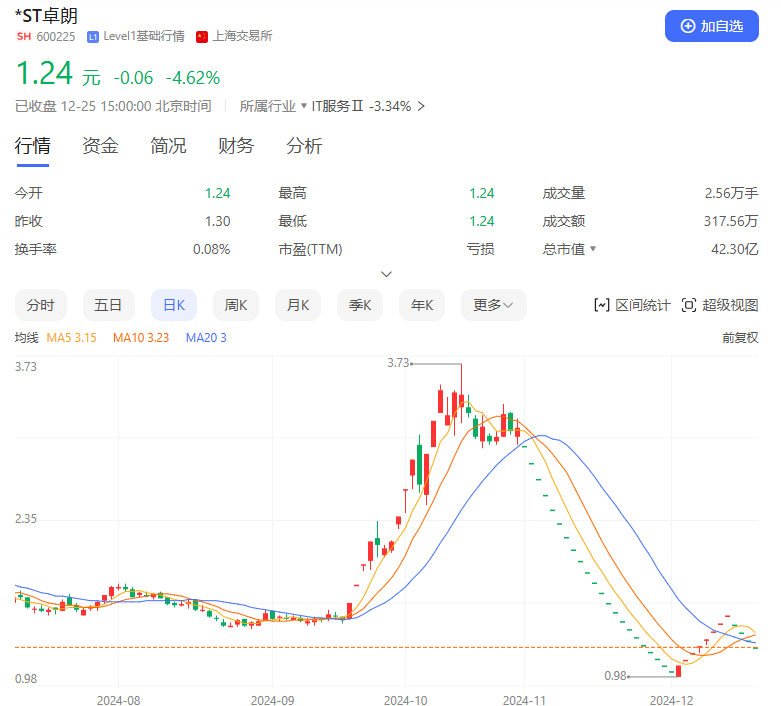Screen dimensions: 781x706
Task: Click the plus icon in 加自选 button
Action: tap(687, 26)
